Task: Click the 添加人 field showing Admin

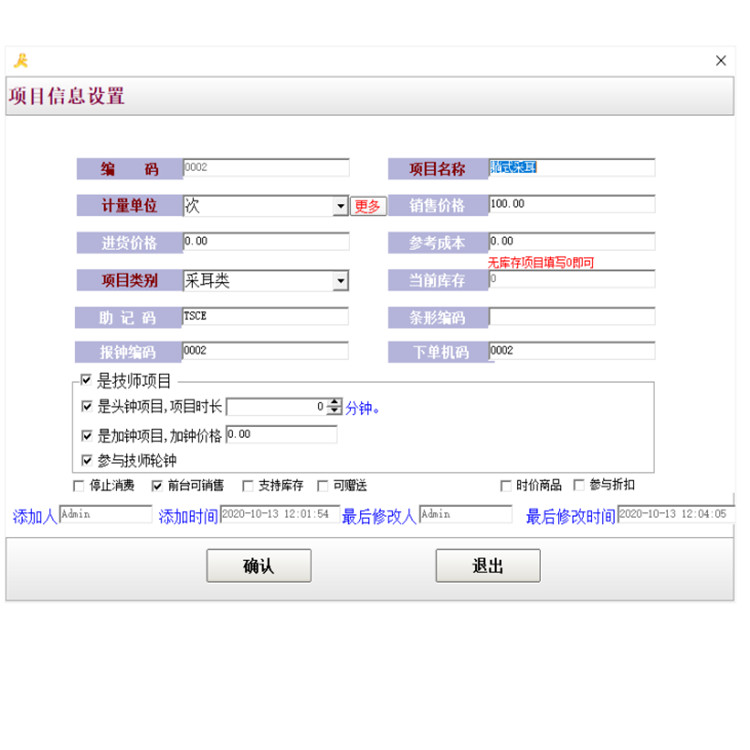Action: tap(105, 514)
